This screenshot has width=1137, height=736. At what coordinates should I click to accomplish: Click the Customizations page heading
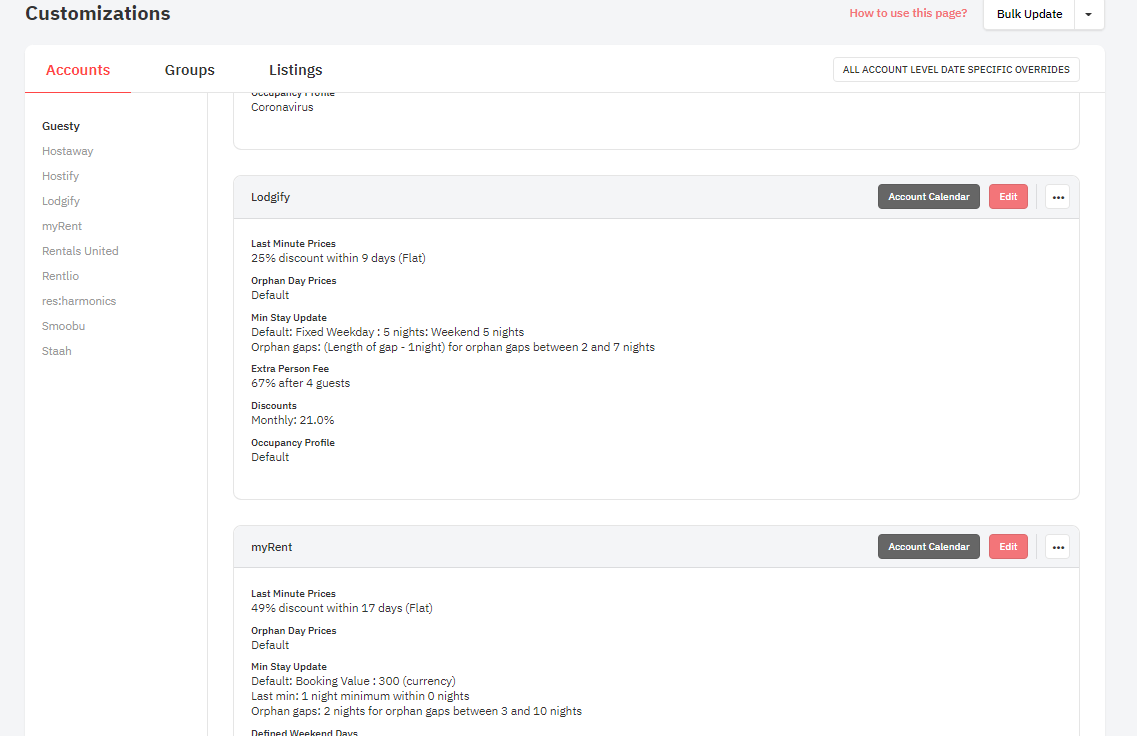pos(98,13)
